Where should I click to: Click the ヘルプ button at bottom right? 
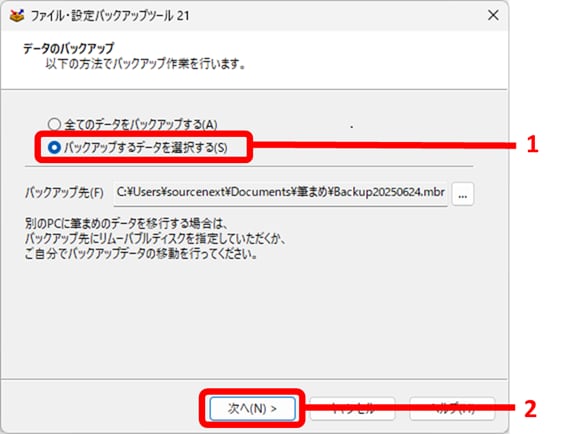point(452,408)
